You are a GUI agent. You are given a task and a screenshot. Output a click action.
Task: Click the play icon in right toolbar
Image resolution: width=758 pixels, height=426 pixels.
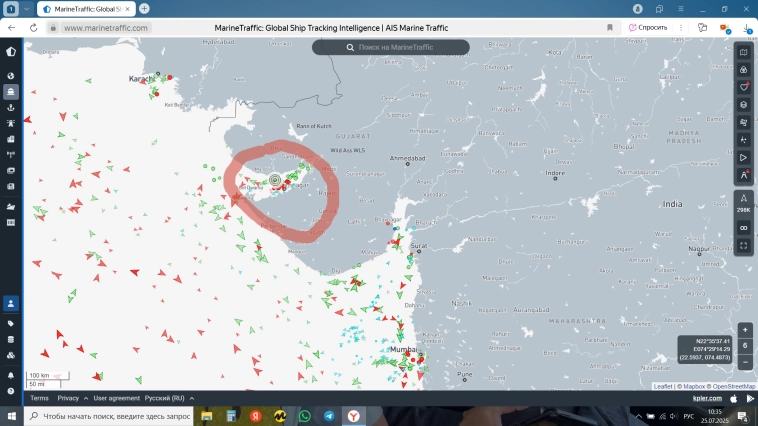click(743, 157)
